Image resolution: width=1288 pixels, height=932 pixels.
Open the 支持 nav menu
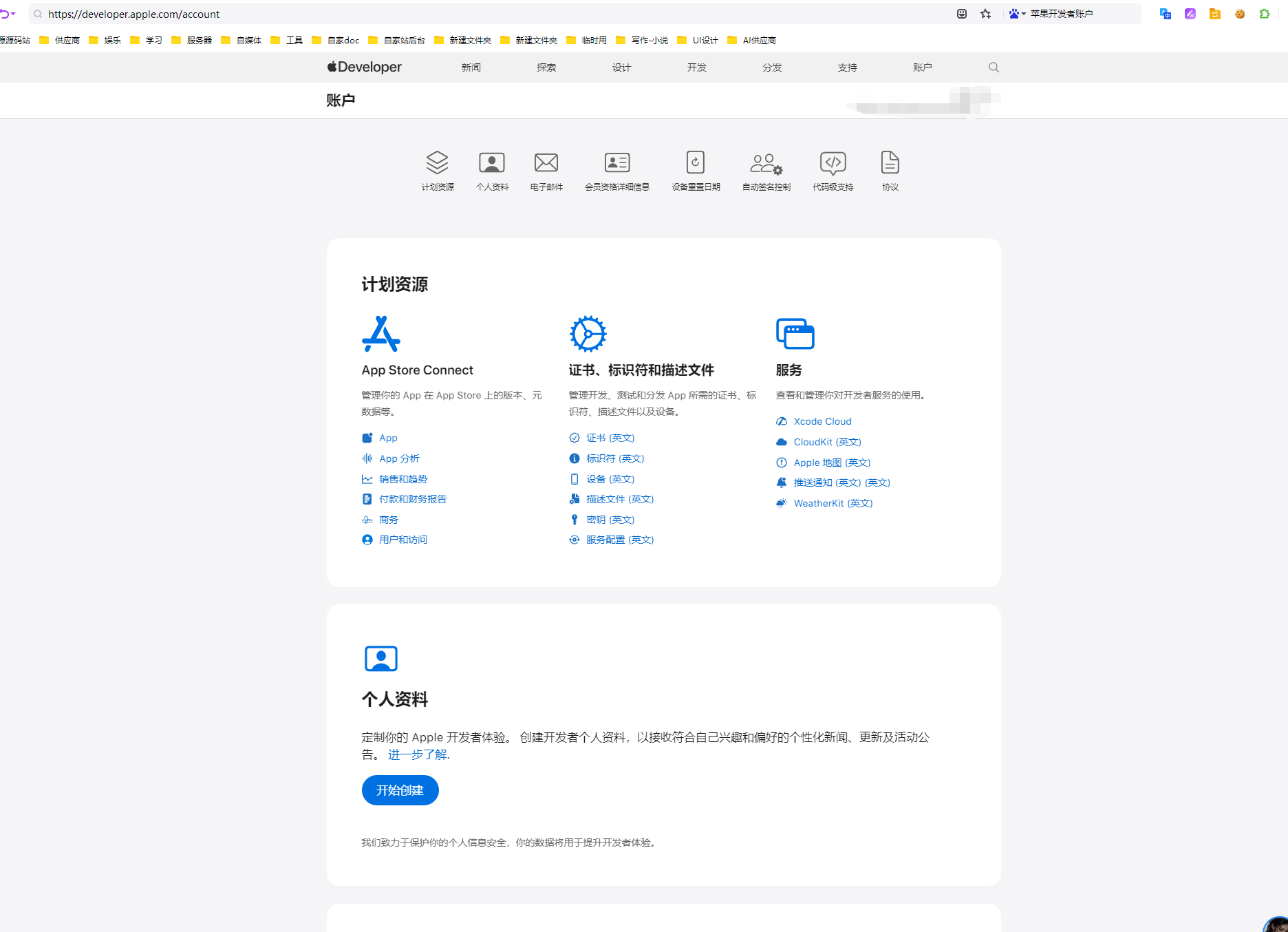tap(848, 67)
